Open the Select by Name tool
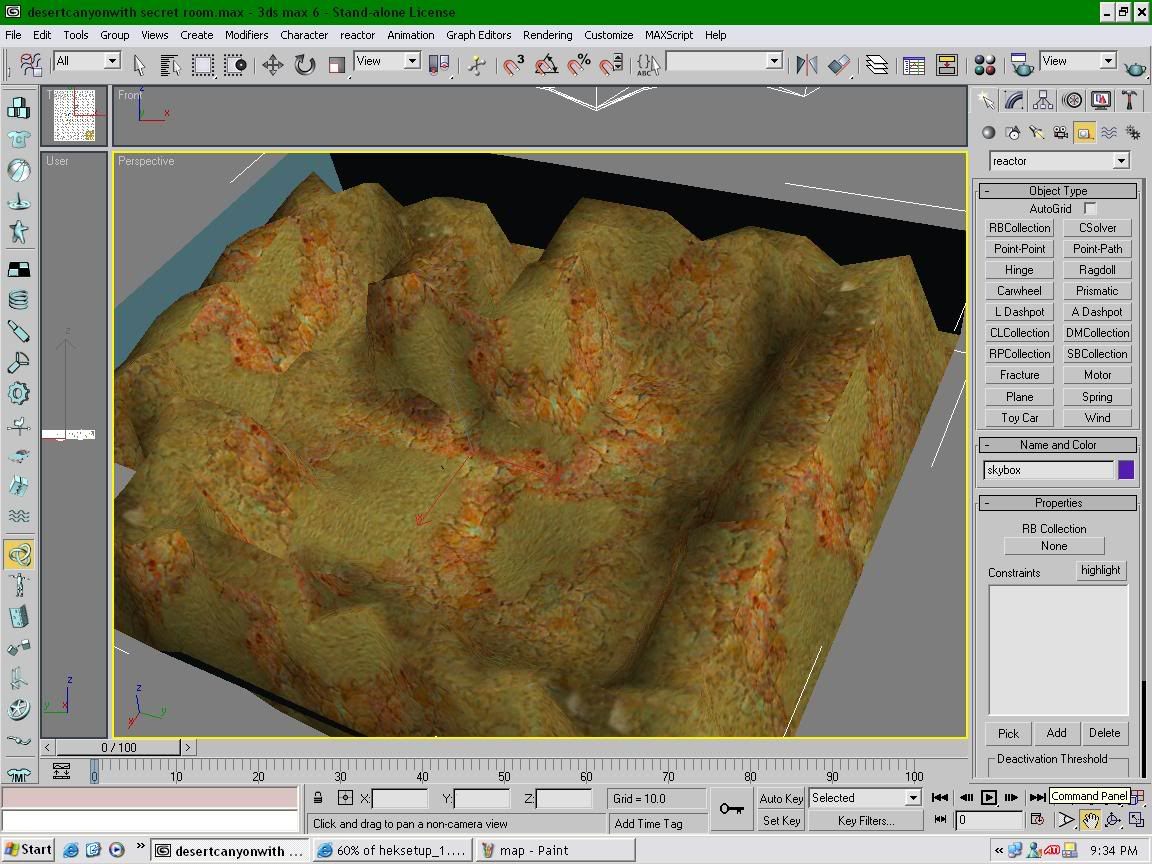The width and height of the screenshot is (1152, 864). pos(170,65)
